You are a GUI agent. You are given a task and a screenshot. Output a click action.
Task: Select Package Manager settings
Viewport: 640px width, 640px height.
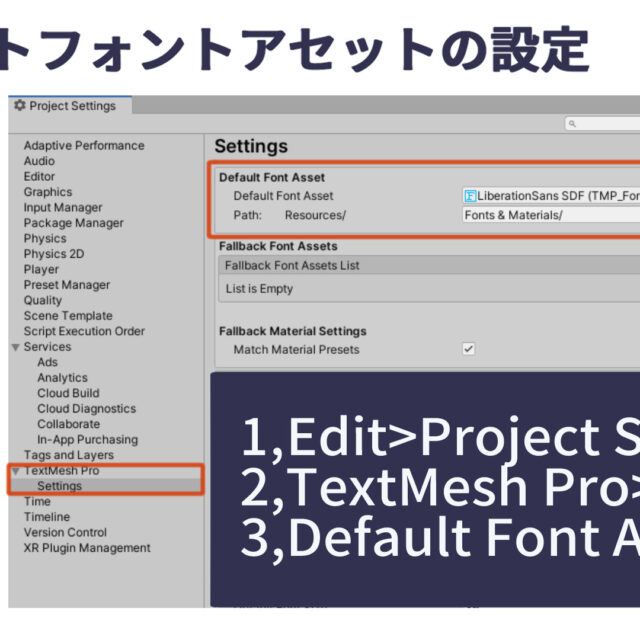(73, 223)
